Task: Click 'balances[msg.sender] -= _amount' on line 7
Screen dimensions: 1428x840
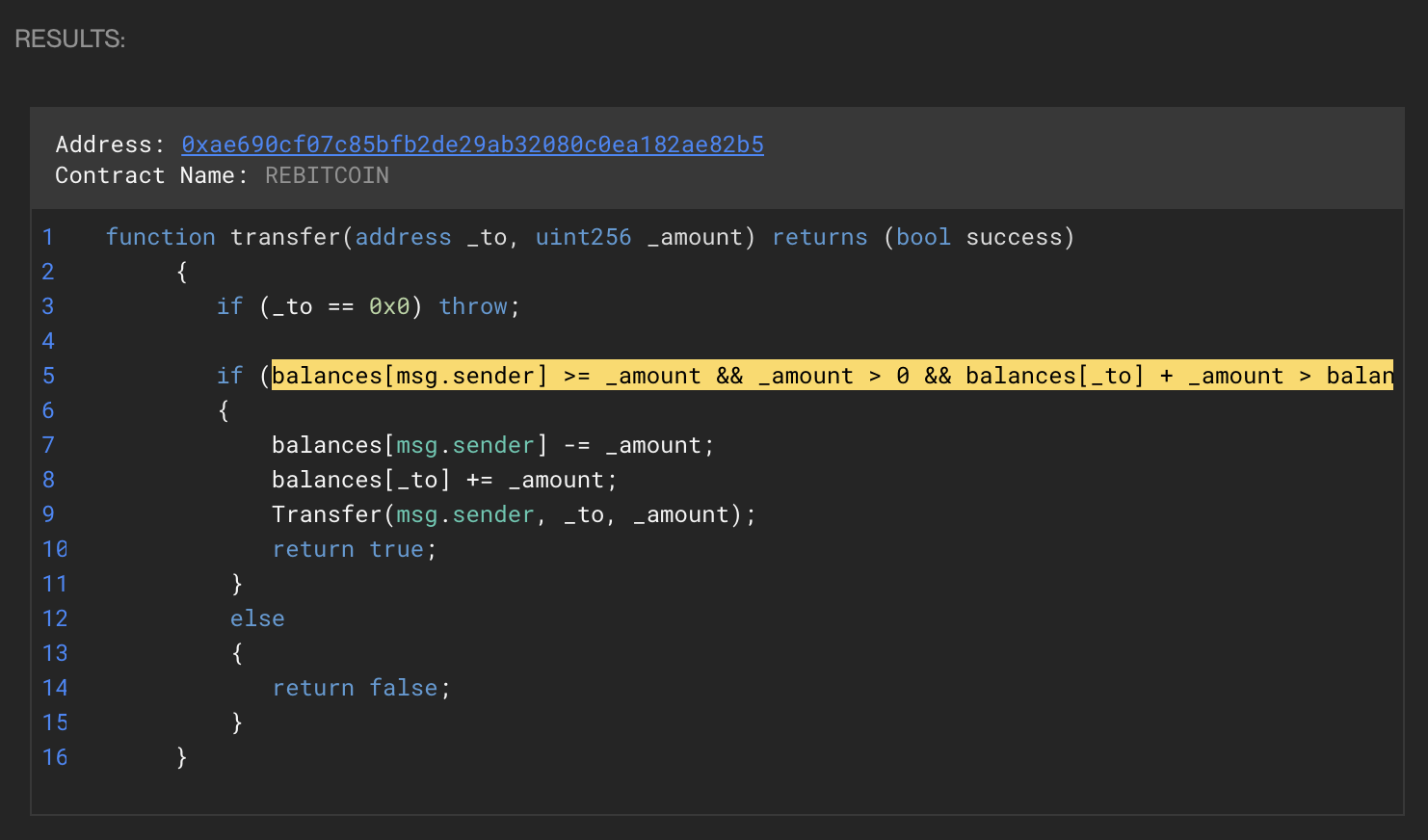Action: [x=492, y=445]
